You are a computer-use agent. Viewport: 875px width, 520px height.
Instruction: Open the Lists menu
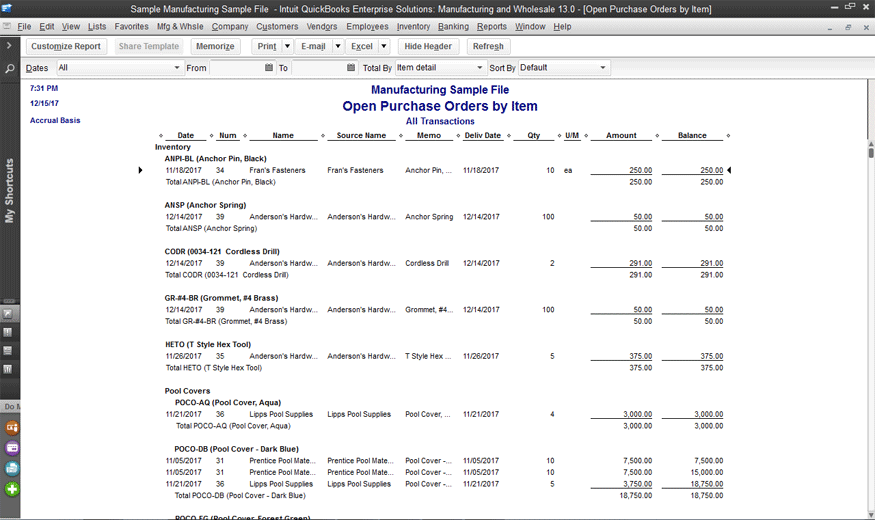[97, 26]
